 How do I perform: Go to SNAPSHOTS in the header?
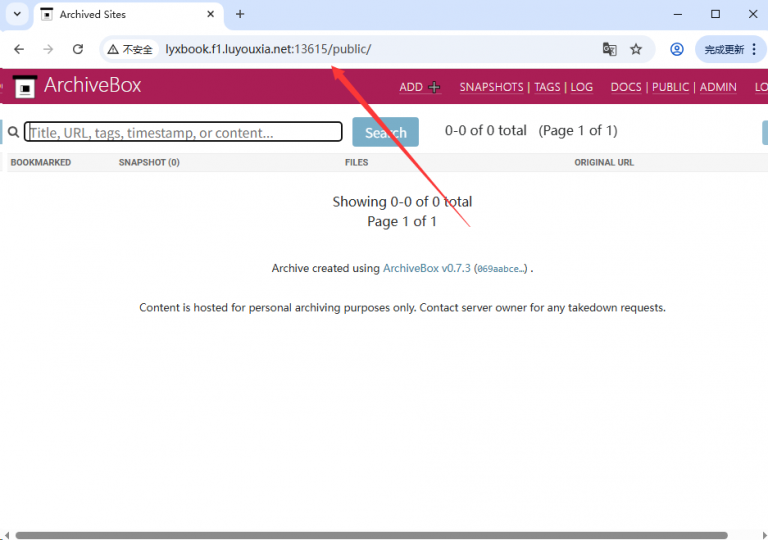492,87
